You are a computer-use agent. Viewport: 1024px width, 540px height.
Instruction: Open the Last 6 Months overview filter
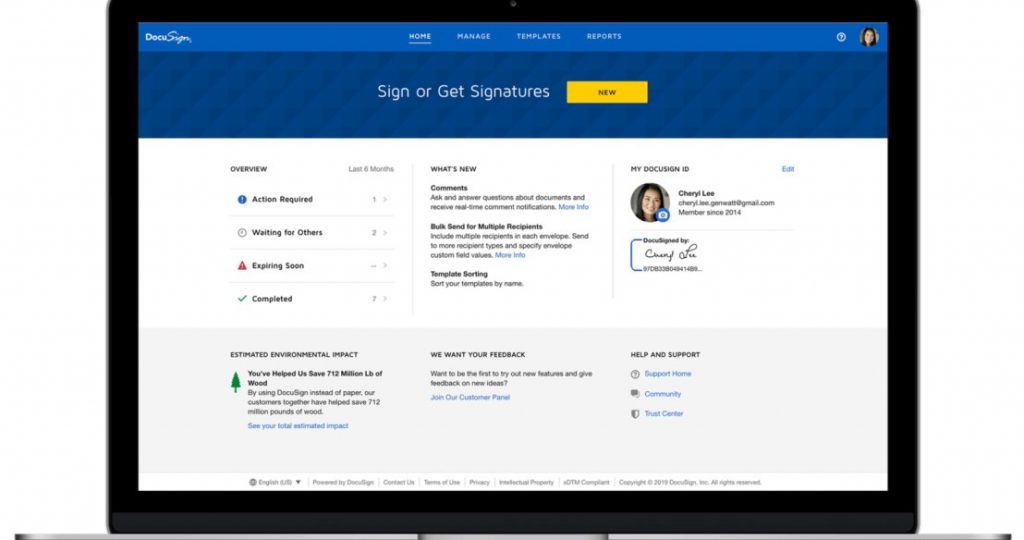(371, 169)
